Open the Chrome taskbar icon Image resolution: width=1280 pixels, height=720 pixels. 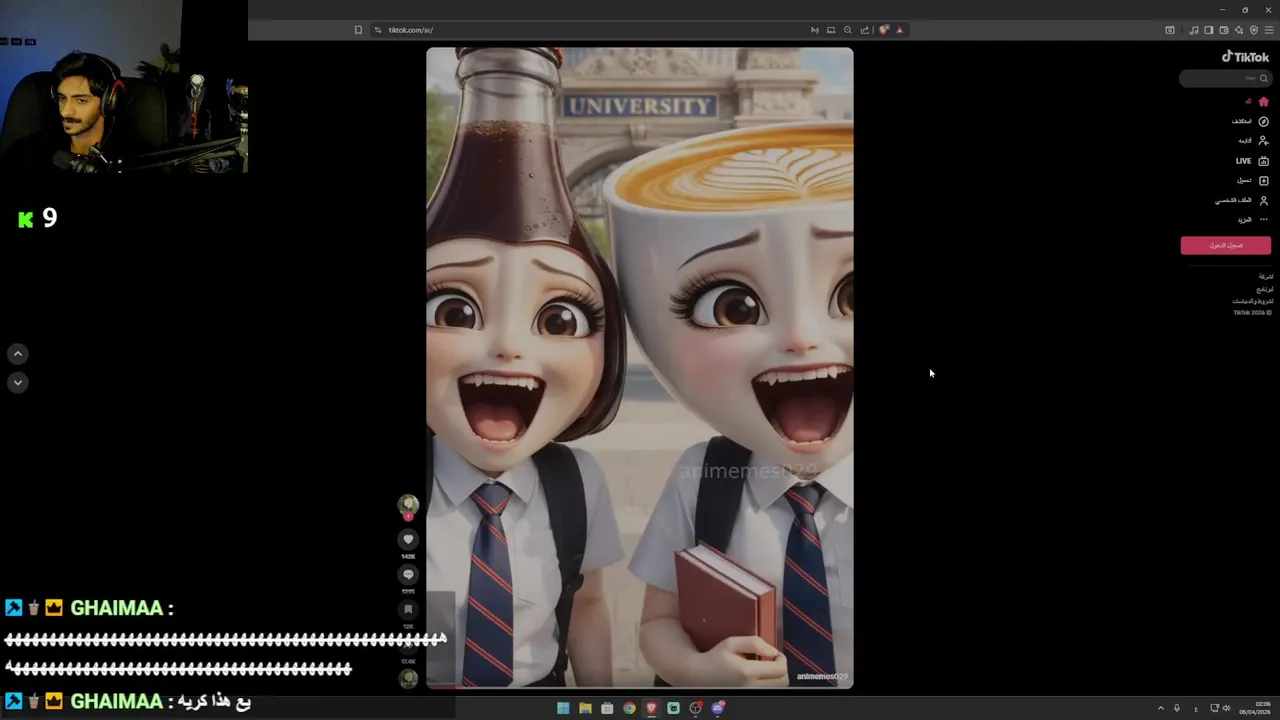[x=629, y=708]
